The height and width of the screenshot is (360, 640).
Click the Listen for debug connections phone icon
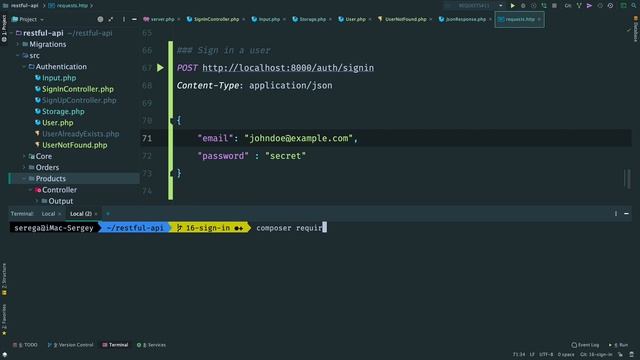pyautogui.click(x=544, y=6)
